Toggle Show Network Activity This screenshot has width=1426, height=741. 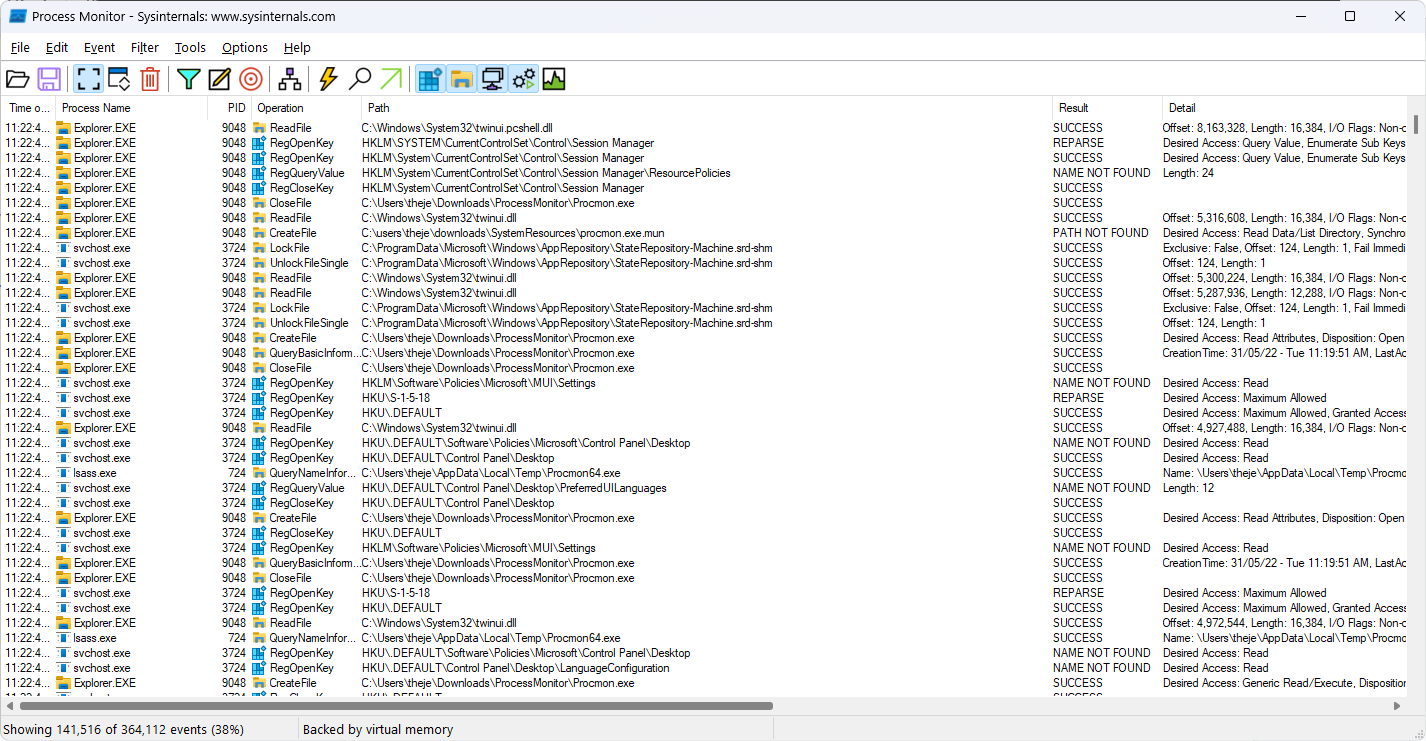point(492,79)
